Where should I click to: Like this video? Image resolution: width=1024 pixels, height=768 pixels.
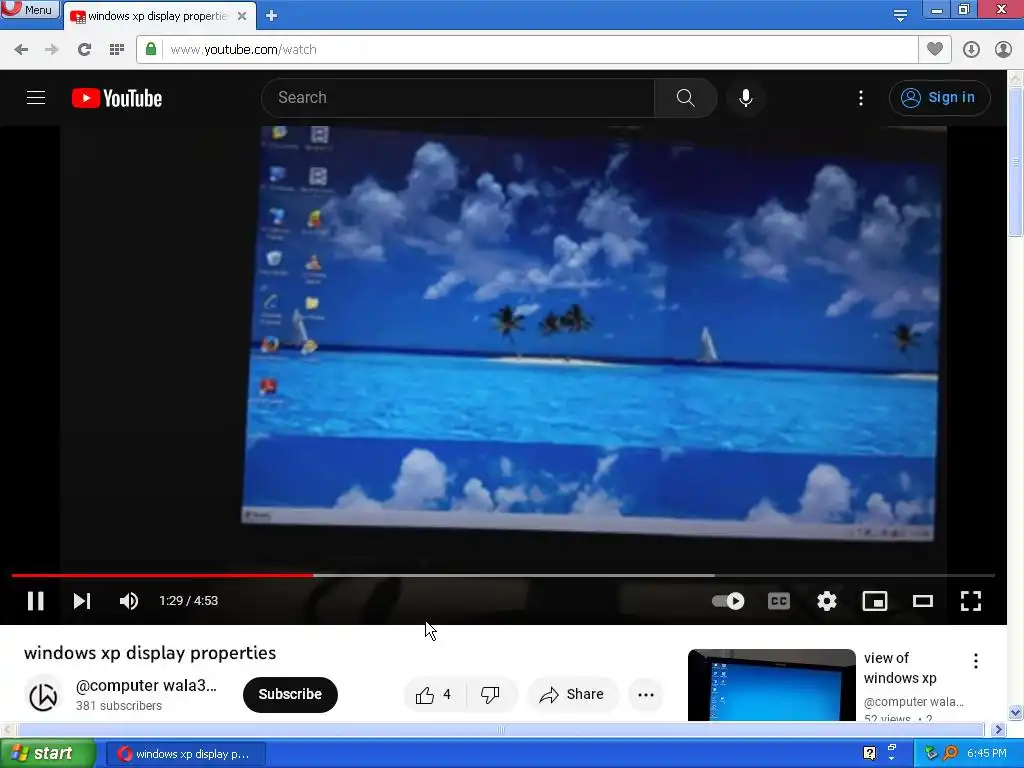(434, 695)
